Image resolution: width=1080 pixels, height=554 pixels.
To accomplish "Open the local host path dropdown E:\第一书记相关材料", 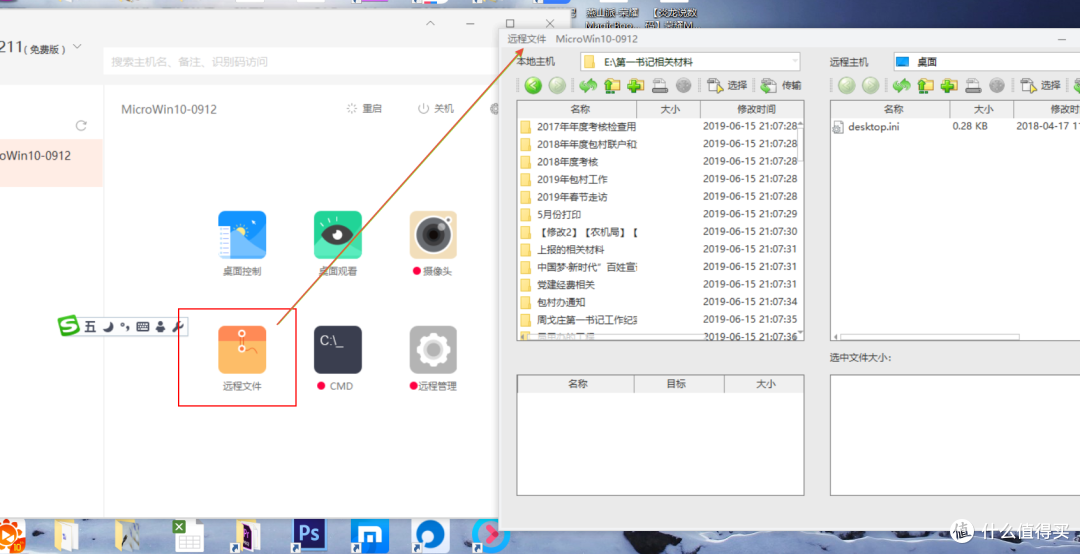I will 690,62.
